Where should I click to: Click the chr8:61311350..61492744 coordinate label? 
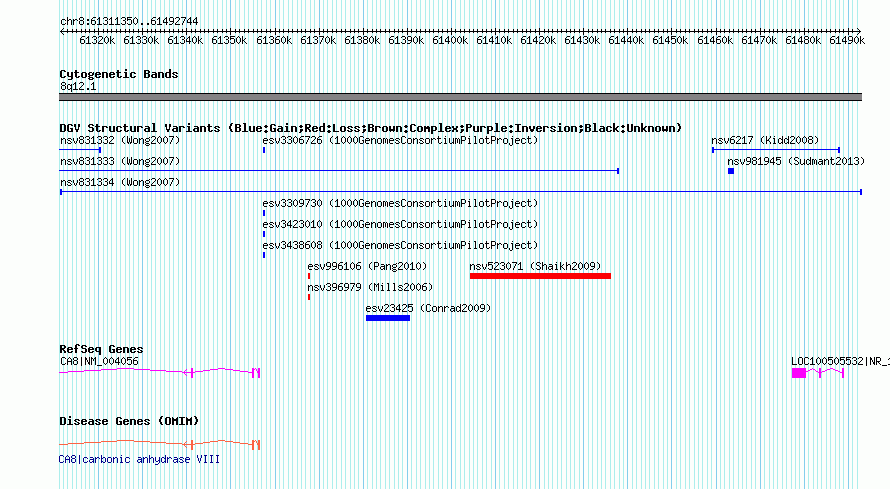pos(129,22)
